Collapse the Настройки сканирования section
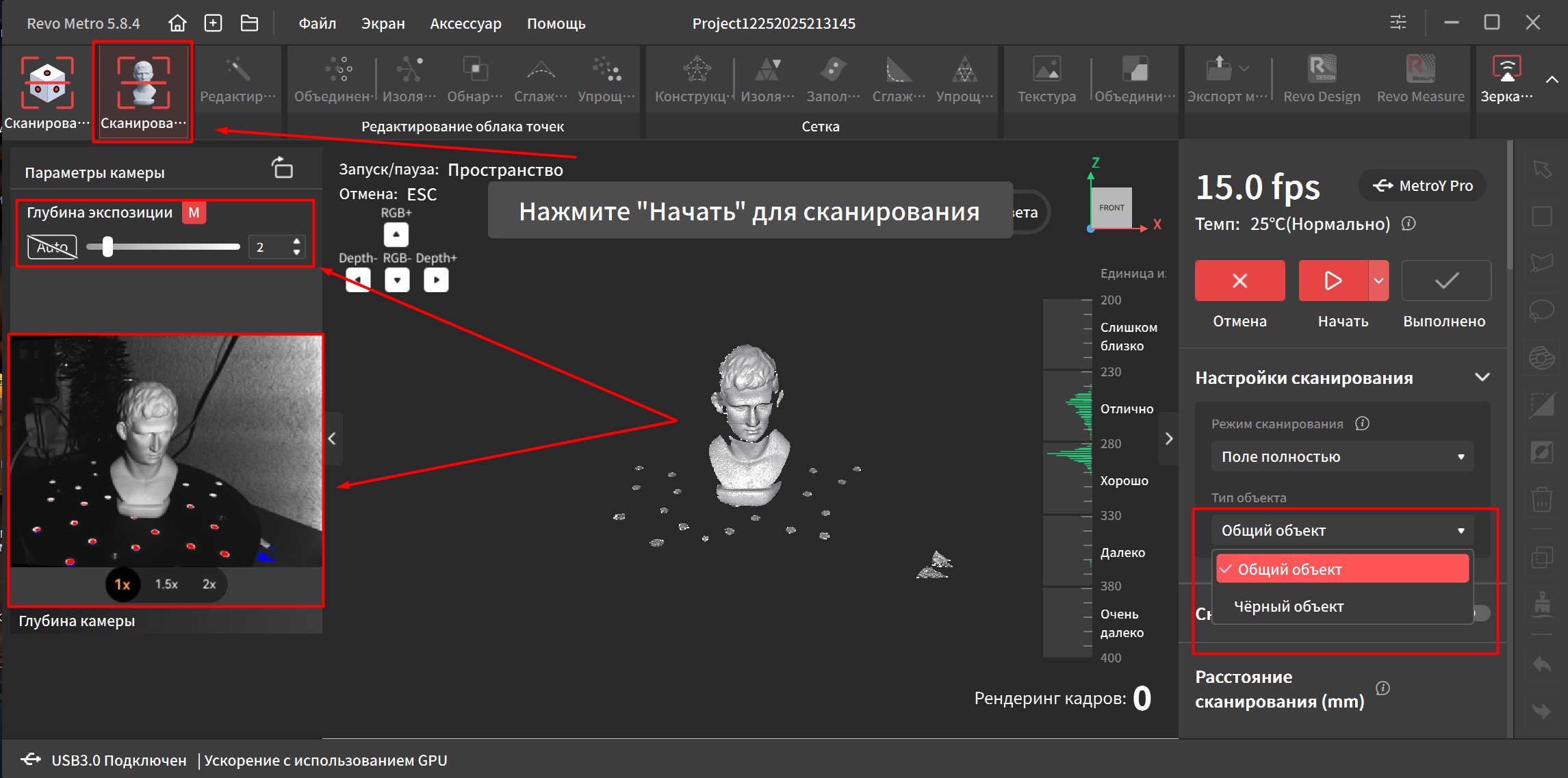Image resolution: width=1568 pixels, height=778 pixels. pos(1482,378)
